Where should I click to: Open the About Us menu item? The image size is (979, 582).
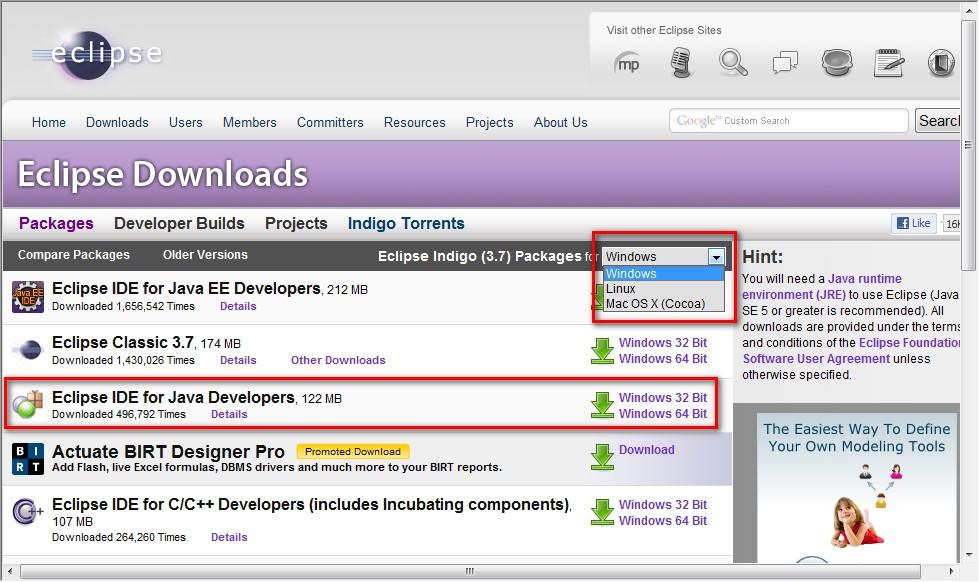561,122
